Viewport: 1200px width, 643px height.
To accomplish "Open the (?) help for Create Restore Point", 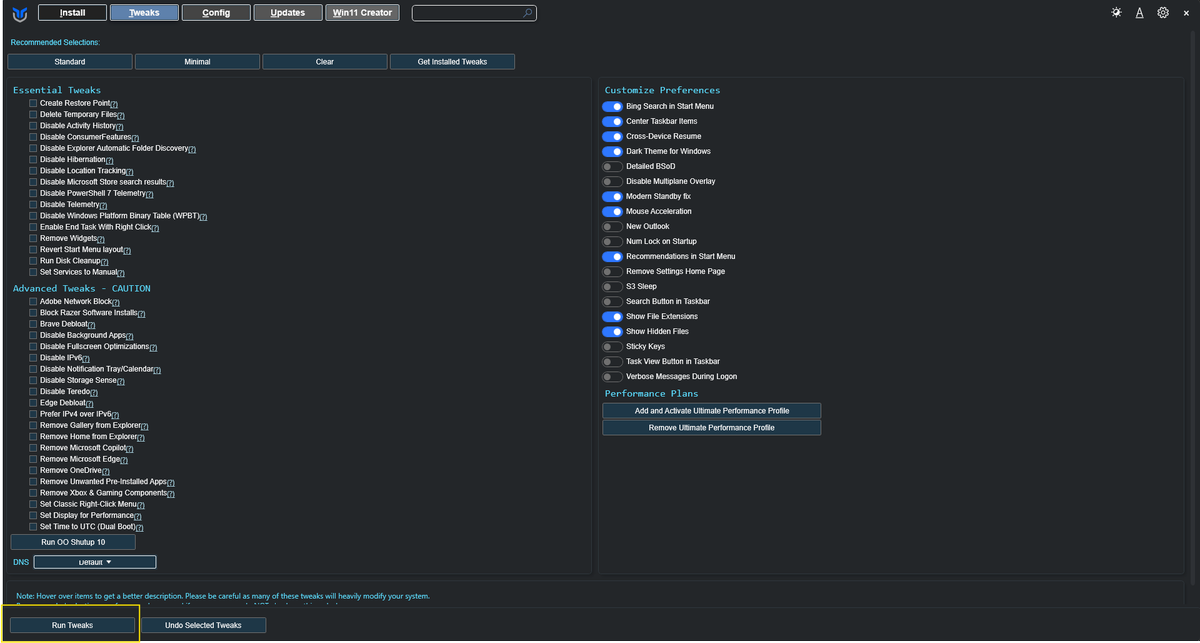I will pos(114,104).
